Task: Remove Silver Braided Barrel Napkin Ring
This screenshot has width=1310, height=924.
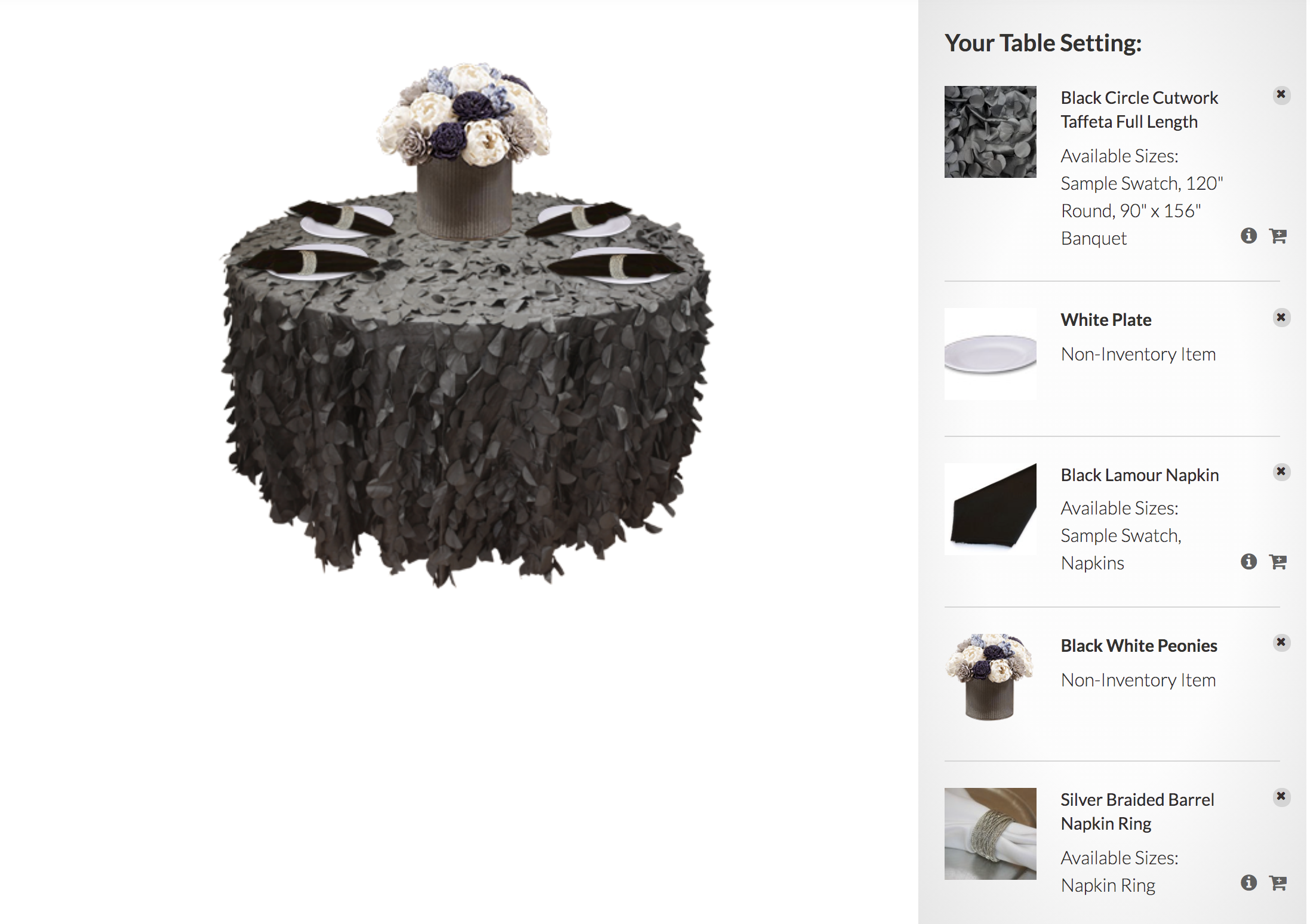Action: tap(1281, 797)
